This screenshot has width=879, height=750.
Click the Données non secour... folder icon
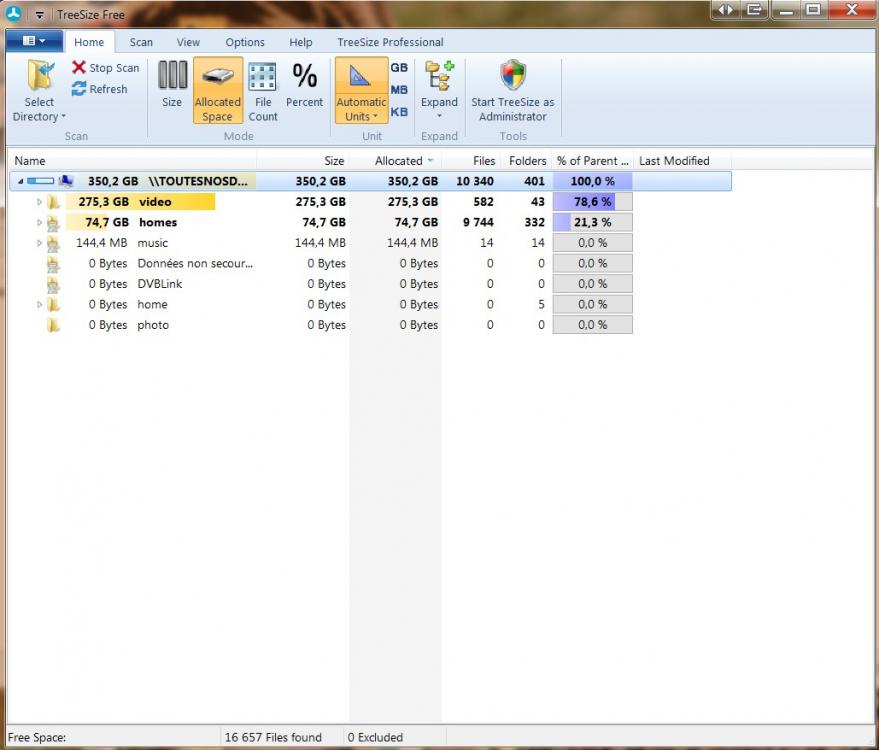click(53, 263)
